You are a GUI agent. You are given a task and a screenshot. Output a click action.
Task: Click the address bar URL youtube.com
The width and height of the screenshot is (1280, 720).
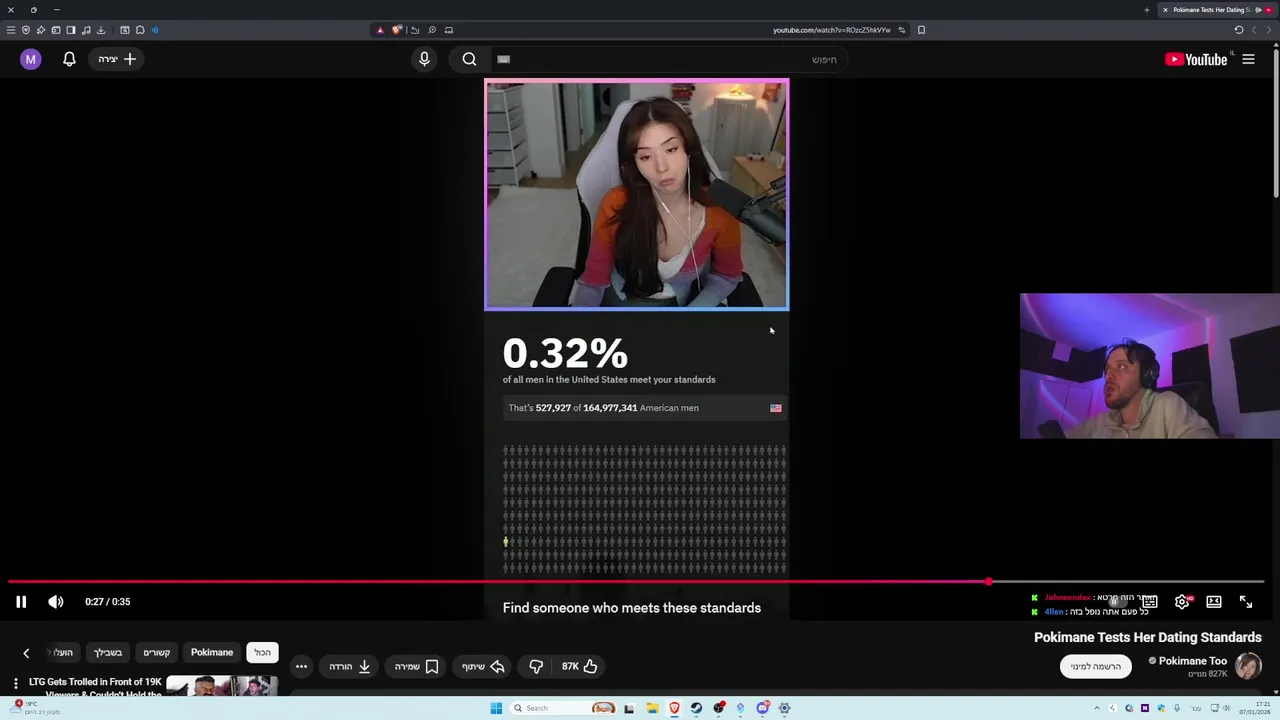pyautogui.click(x=831, y=30)
